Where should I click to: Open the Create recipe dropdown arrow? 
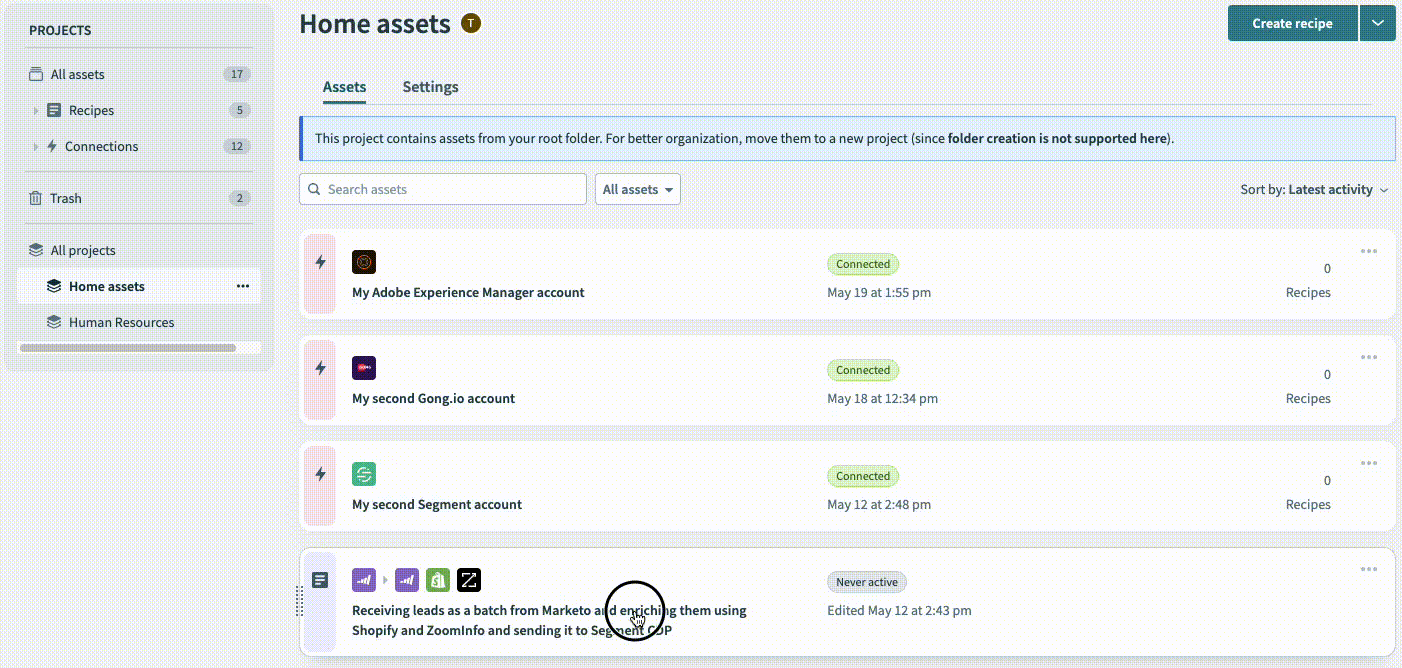coord(1377,23)
